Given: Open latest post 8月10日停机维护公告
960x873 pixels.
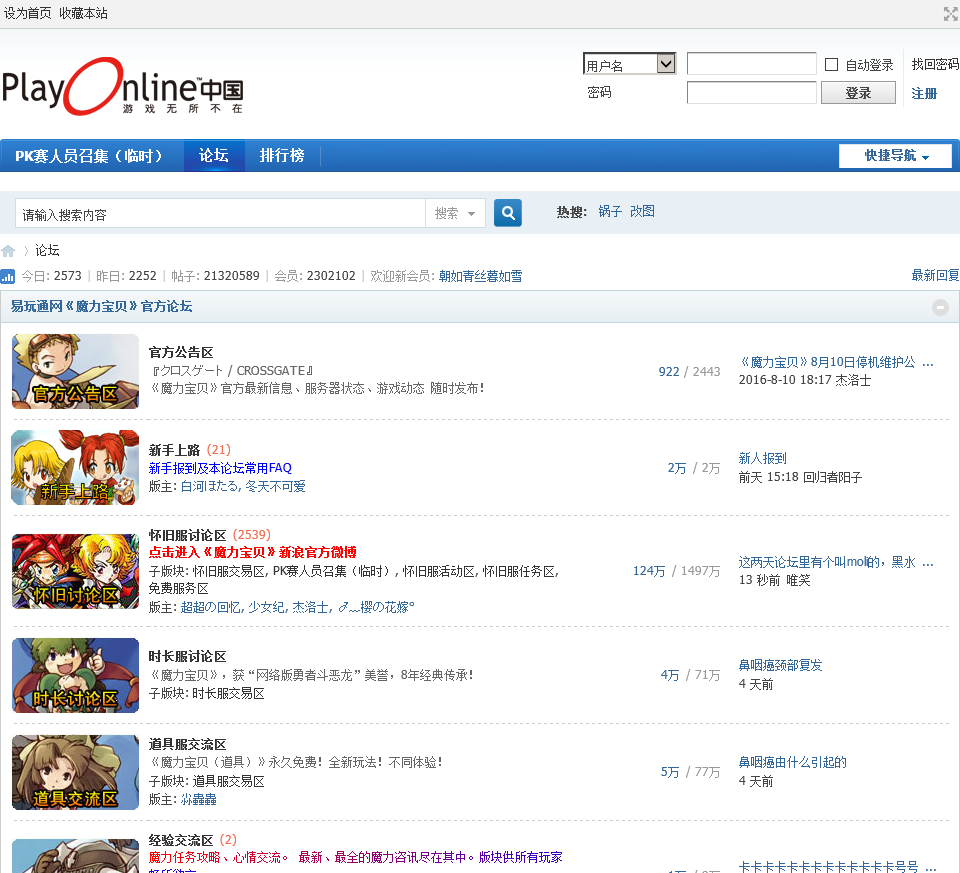Looking at the screenshot, I should coord(836,362).
